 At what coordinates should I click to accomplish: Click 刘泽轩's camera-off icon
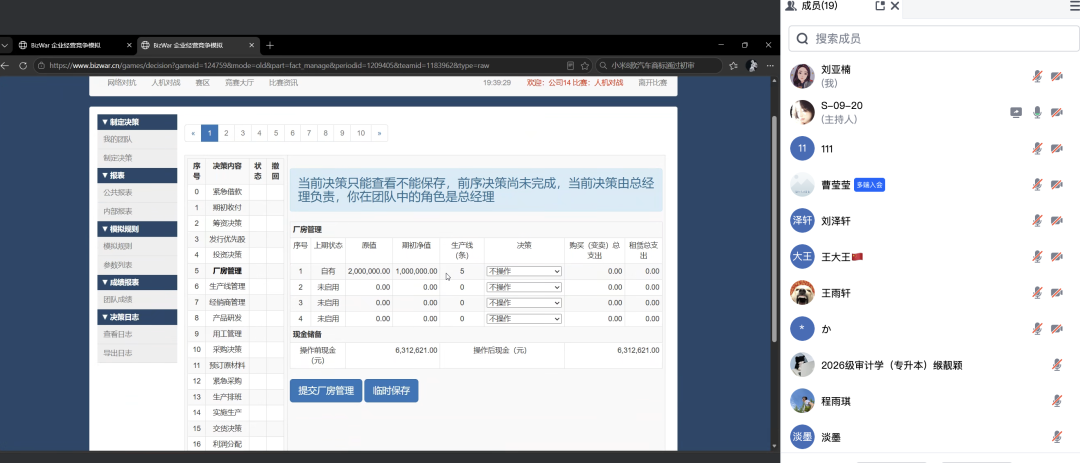[1057, 220]
